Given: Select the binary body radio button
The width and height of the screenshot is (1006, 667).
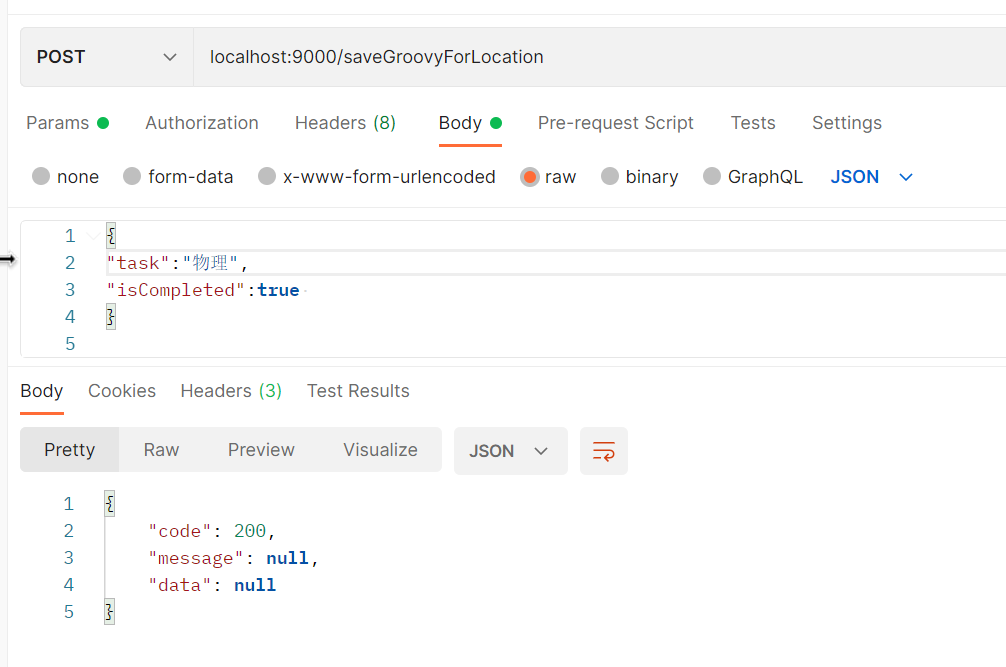Looking at the screenshot, I should [610, 176].
